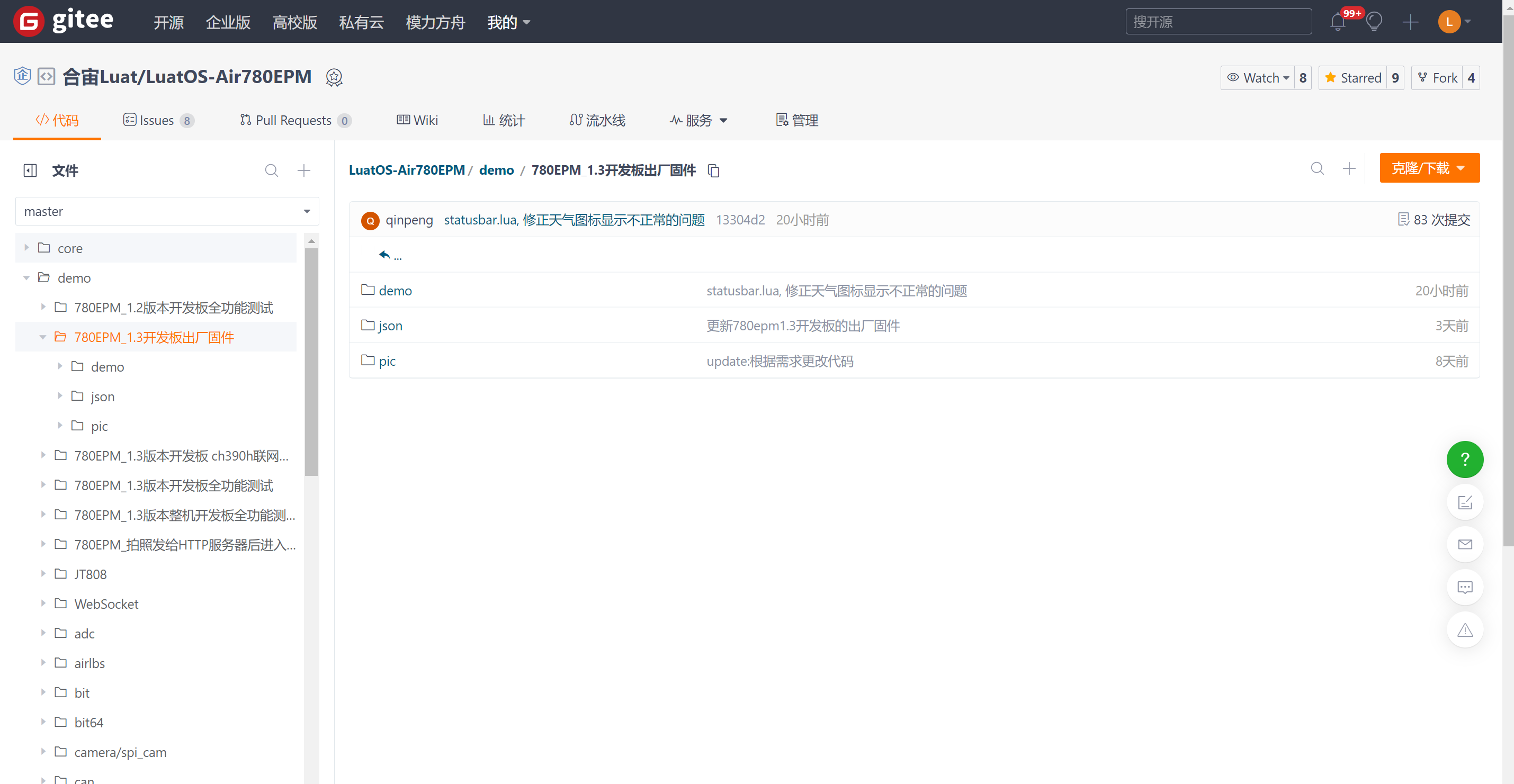
Task: Fork the repository
Action: click(1438, 78)
